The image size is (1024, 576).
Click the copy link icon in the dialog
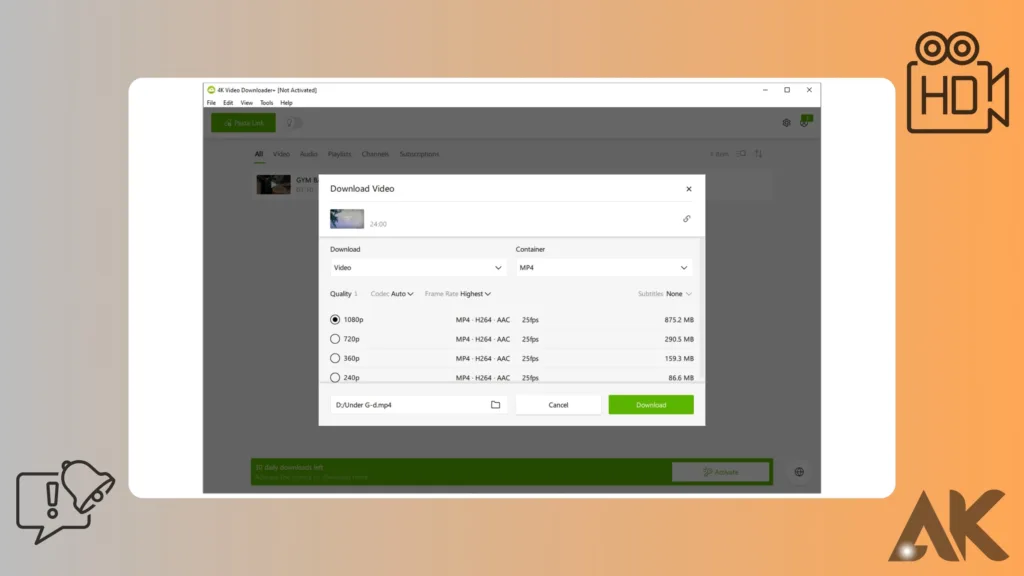pos(686,219)
